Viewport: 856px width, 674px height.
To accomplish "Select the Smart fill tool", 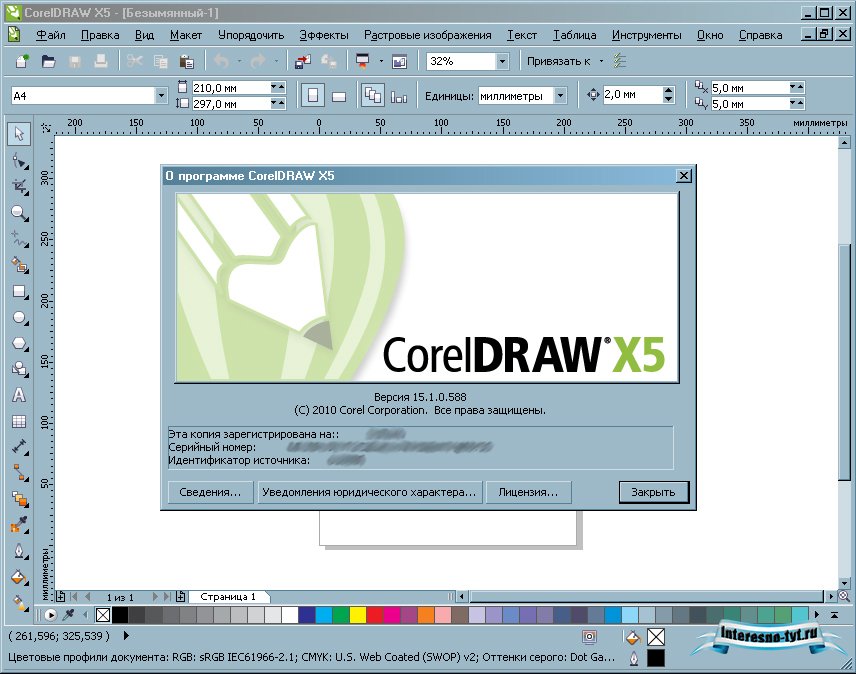I will pyautogui.click(x=20, y=265).
